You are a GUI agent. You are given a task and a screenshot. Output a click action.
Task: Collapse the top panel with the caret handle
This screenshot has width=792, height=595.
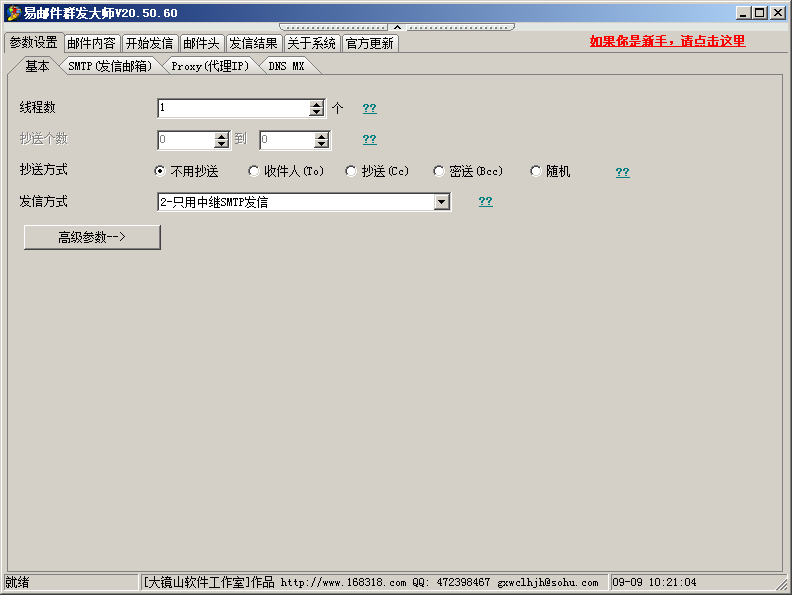pos(397,27)
